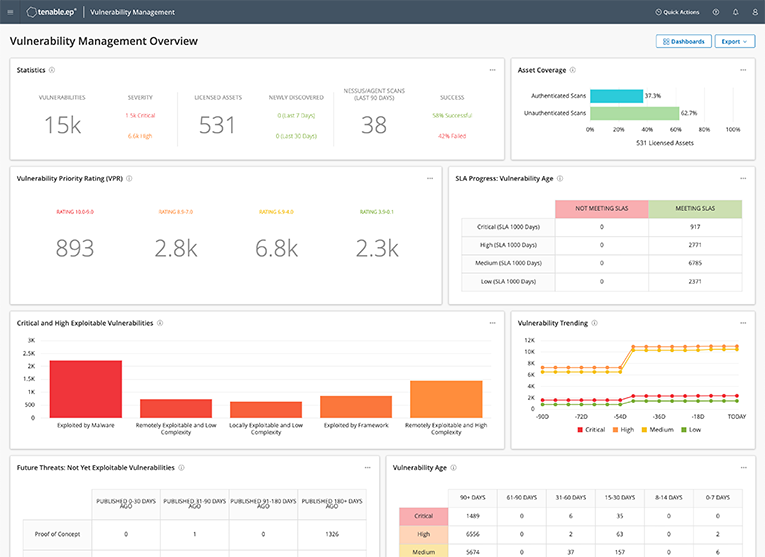Toggle the Critical series in trending legend
This screenshot has width=765, height=557.
591,430
